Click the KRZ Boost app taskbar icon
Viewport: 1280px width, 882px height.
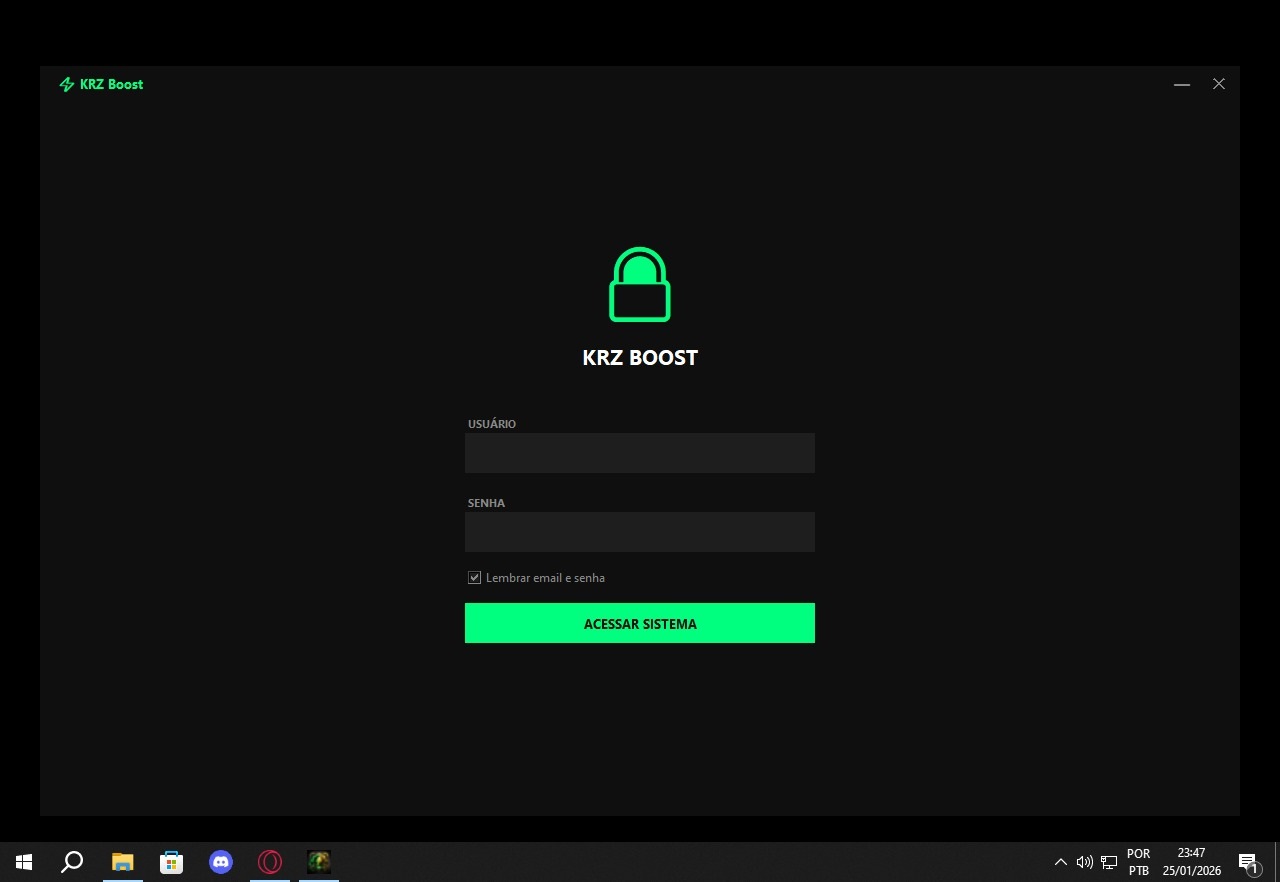319,862
